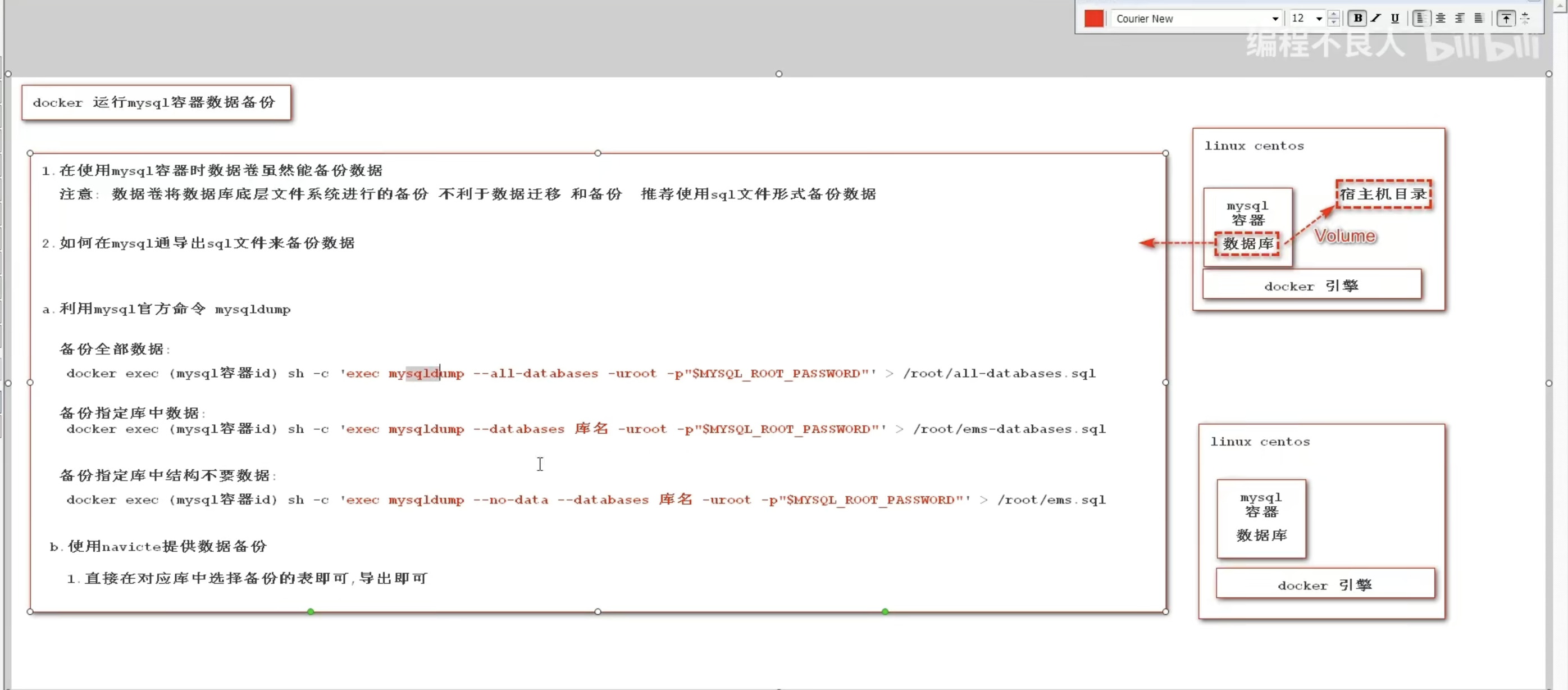The image size is (1568, 690).
Task: Toggle bold formatting button
Action: pyautogui.click(x=1357, y=19)
